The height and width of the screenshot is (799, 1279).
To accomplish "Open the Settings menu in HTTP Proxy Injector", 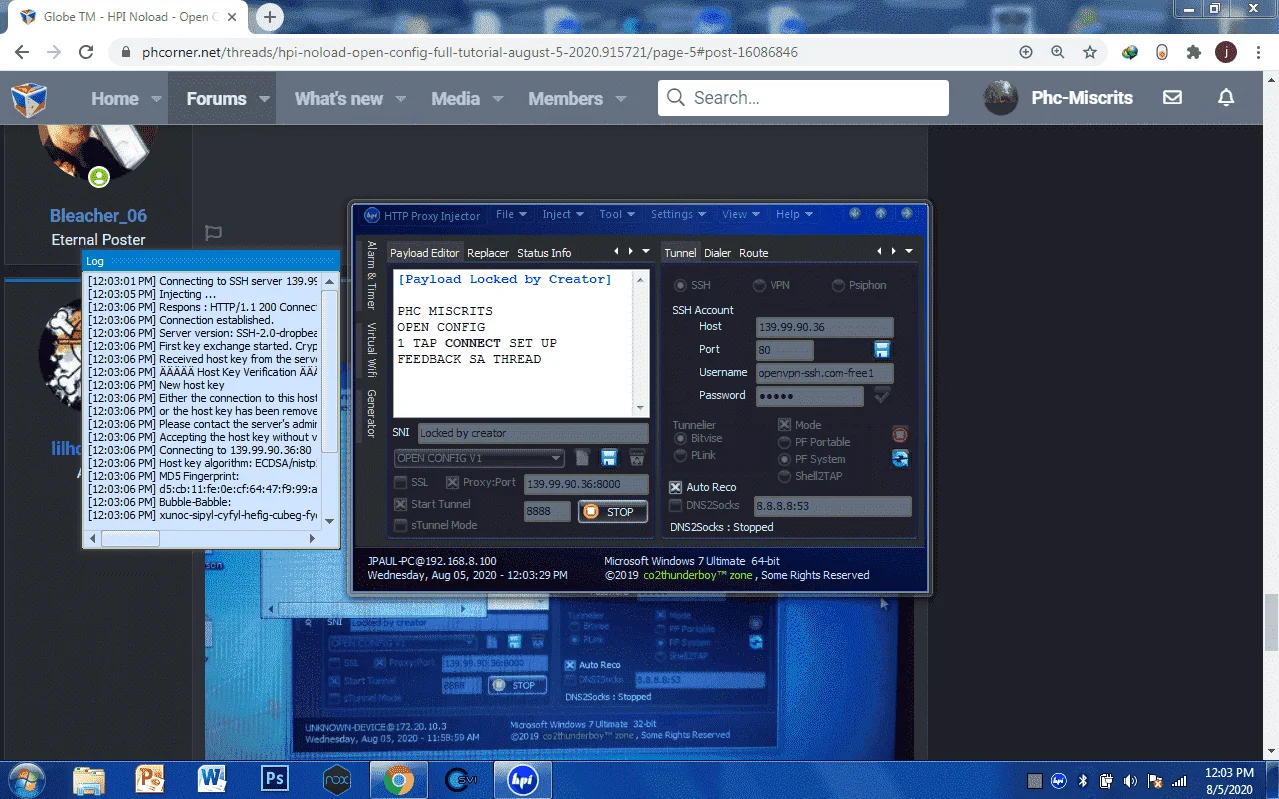I will 678,215.
